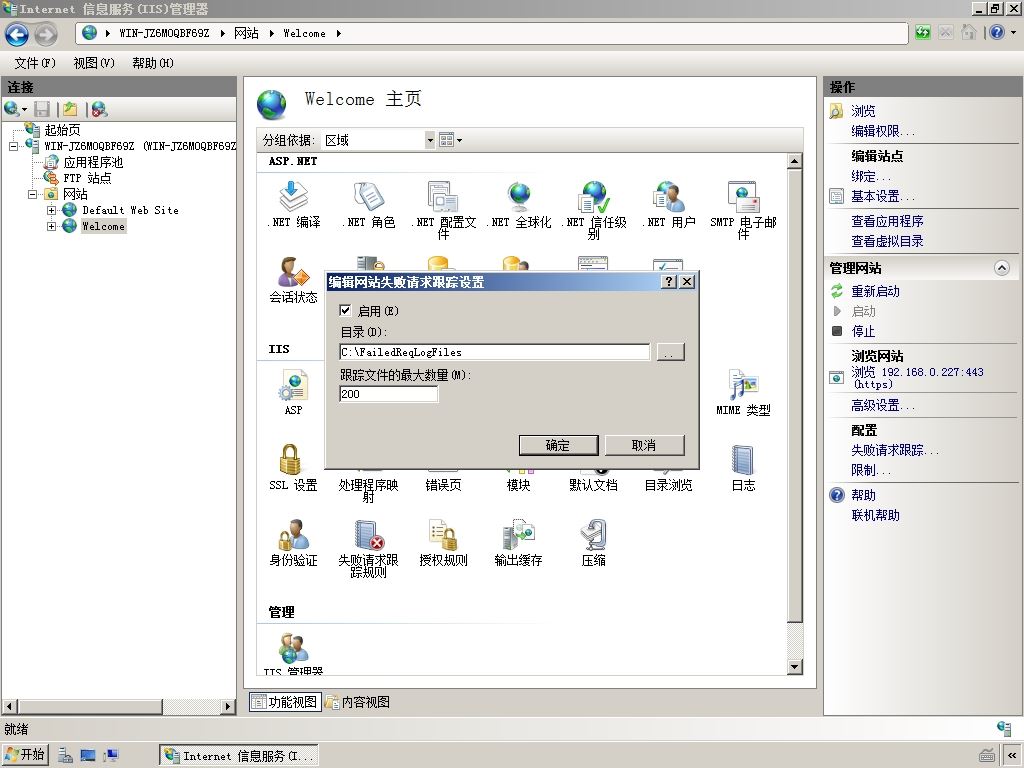The width and height of the screenshot is (1024, 768).
Task: Switch to the 功能视图 tab
Action: pyautogui.click(x=285, y=702)
